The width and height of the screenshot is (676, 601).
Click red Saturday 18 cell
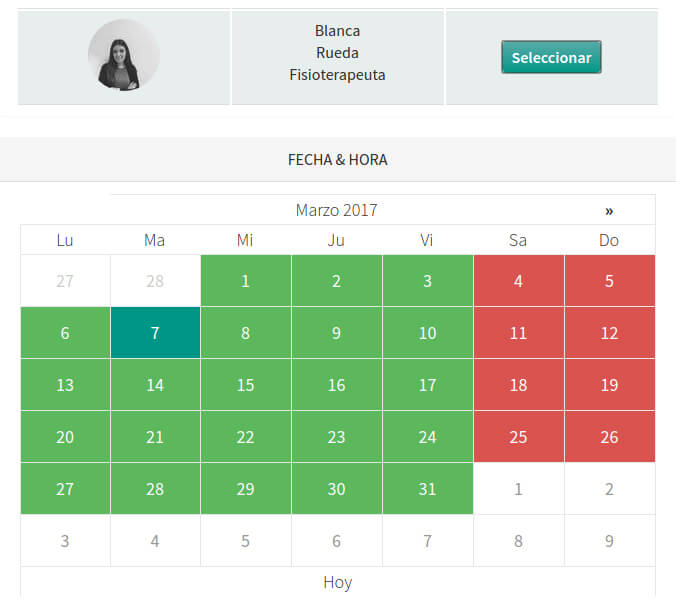click(x=518, y=385)
